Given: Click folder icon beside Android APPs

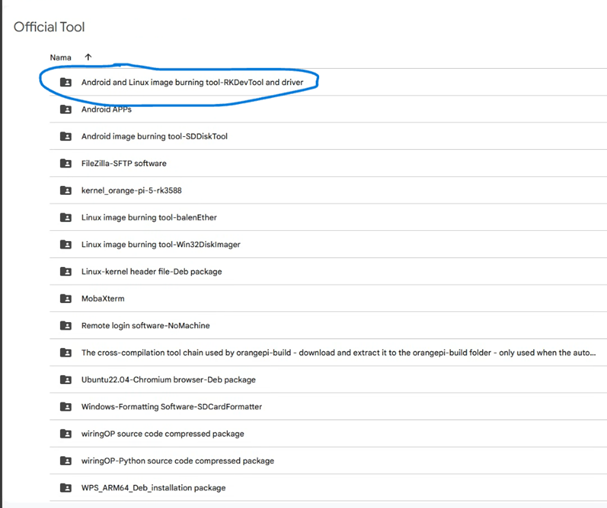Looking at the screenshot, I should 66,109.
